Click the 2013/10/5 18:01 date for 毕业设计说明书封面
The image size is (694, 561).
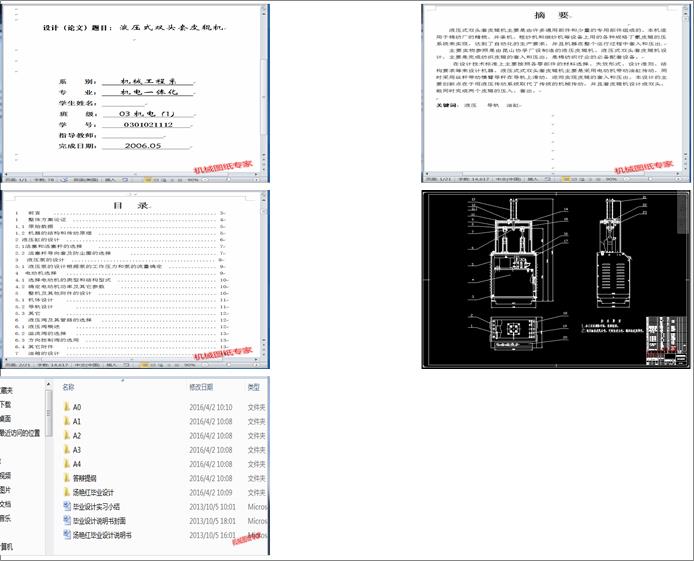coord(212,521)
